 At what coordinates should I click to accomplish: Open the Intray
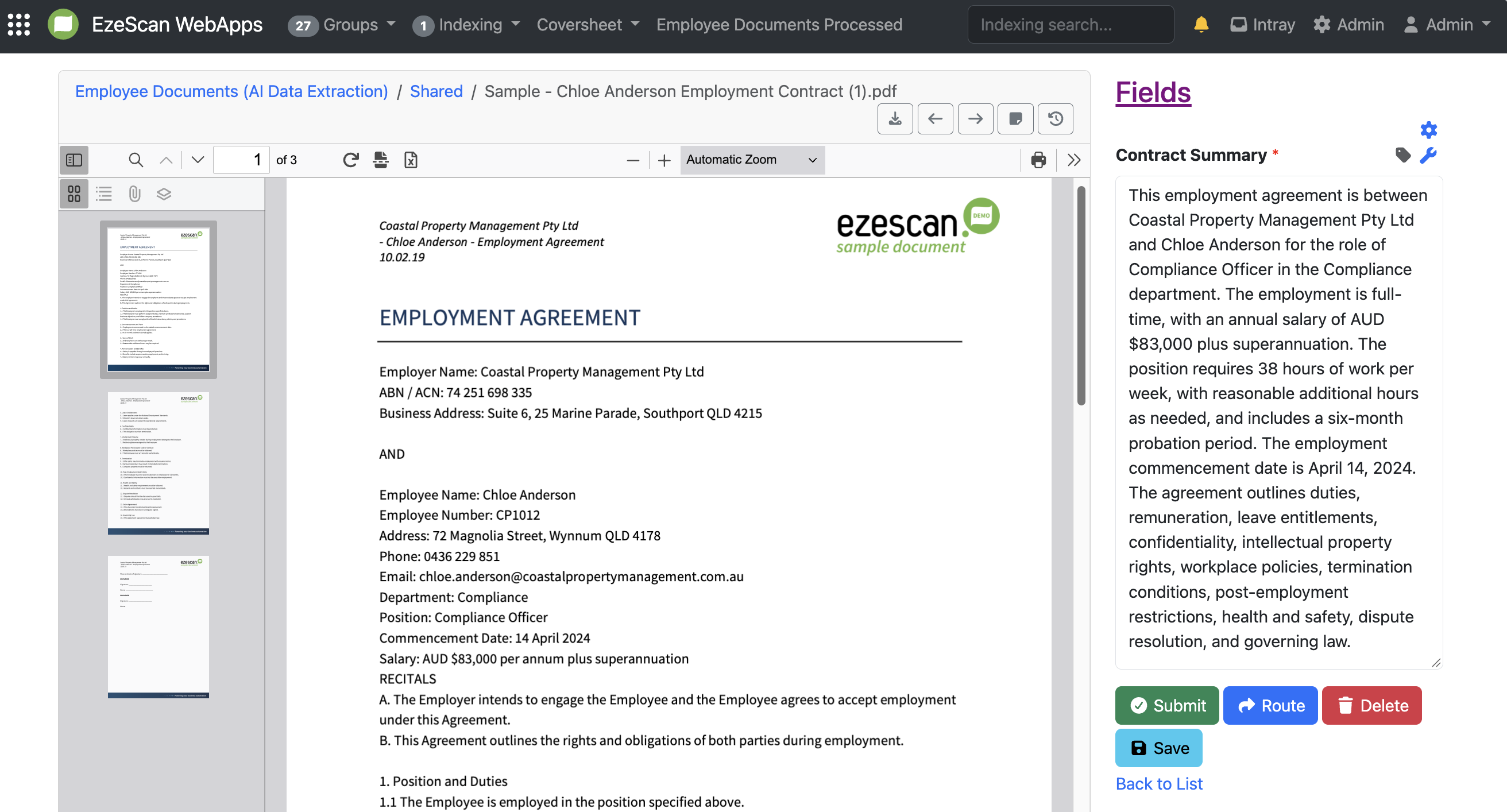[1262, 25]
